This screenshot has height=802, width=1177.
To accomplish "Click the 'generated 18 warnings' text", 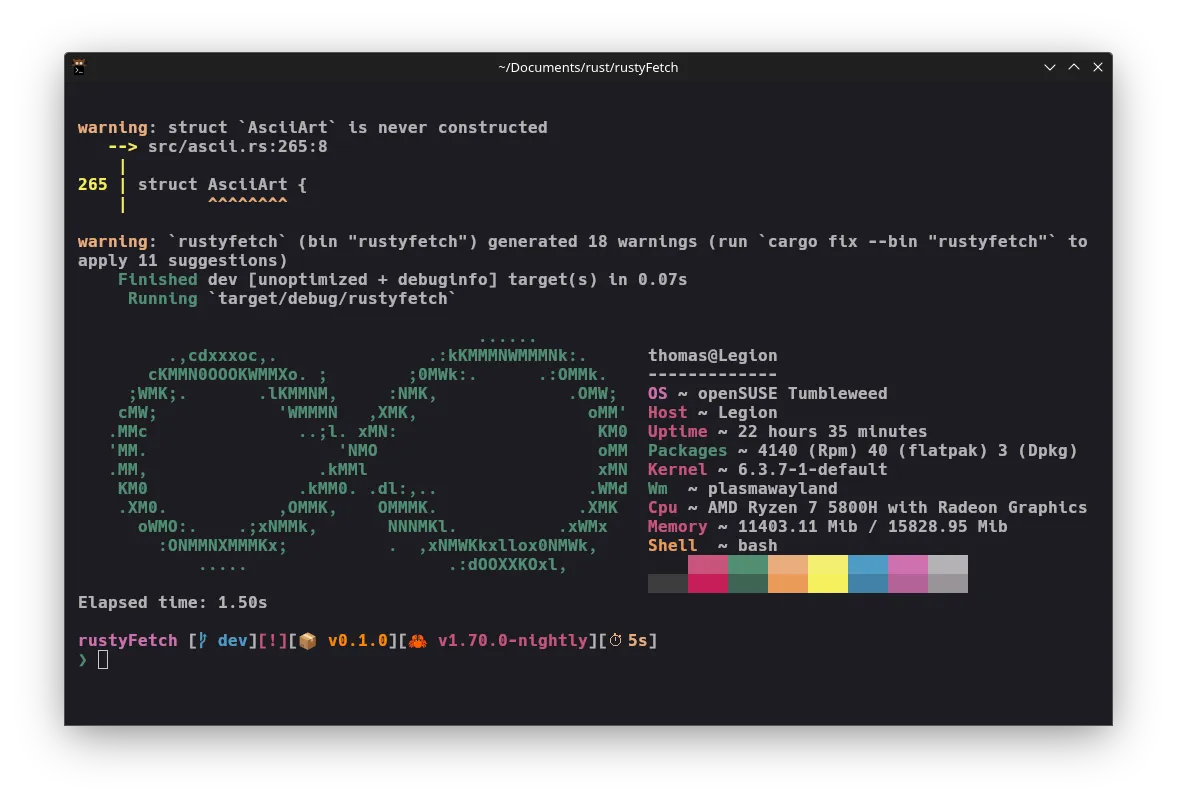I will click(x=592, y=242).
